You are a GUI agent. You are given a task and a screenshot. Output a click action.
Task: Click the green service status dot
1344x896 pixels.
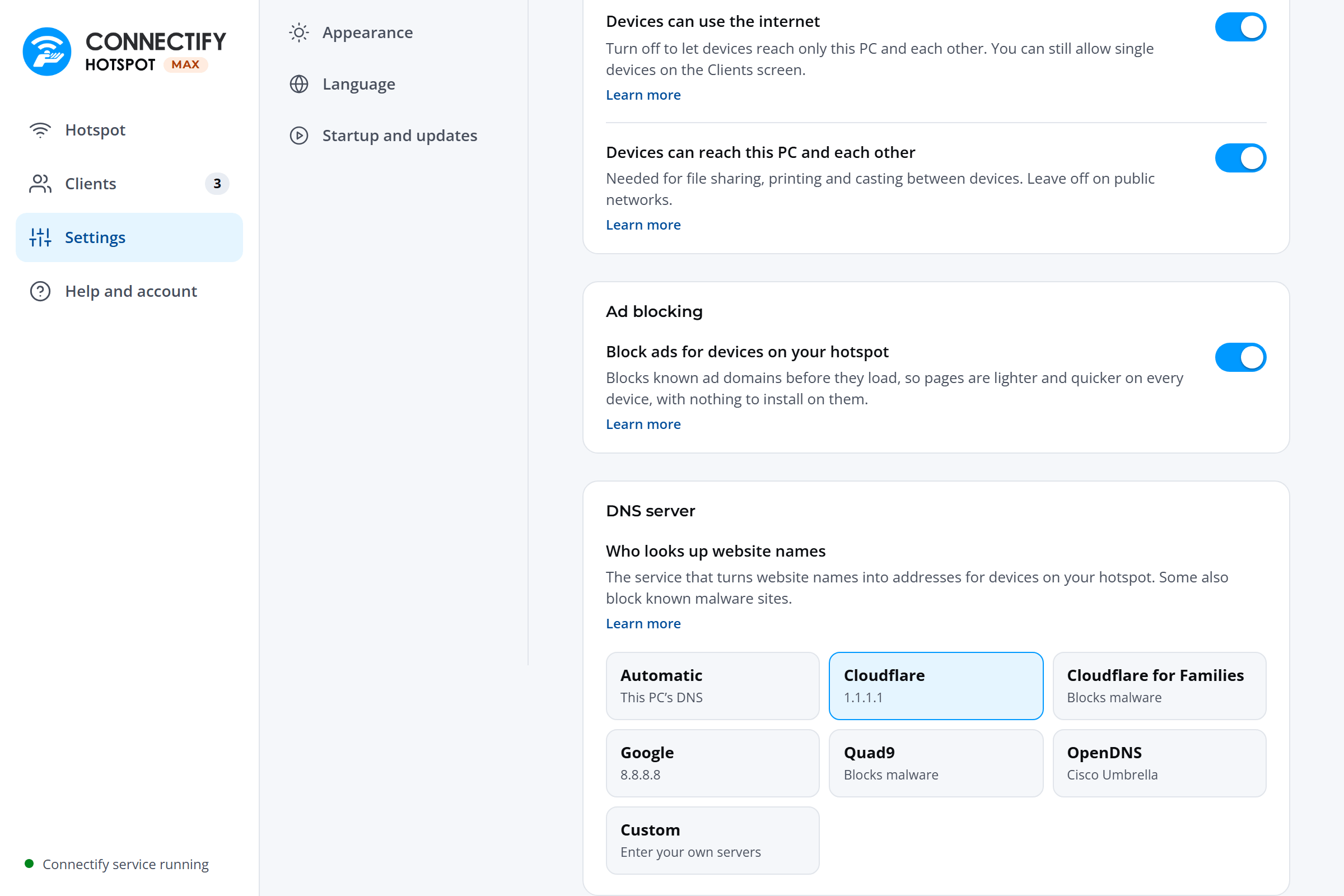click(29, 864)
